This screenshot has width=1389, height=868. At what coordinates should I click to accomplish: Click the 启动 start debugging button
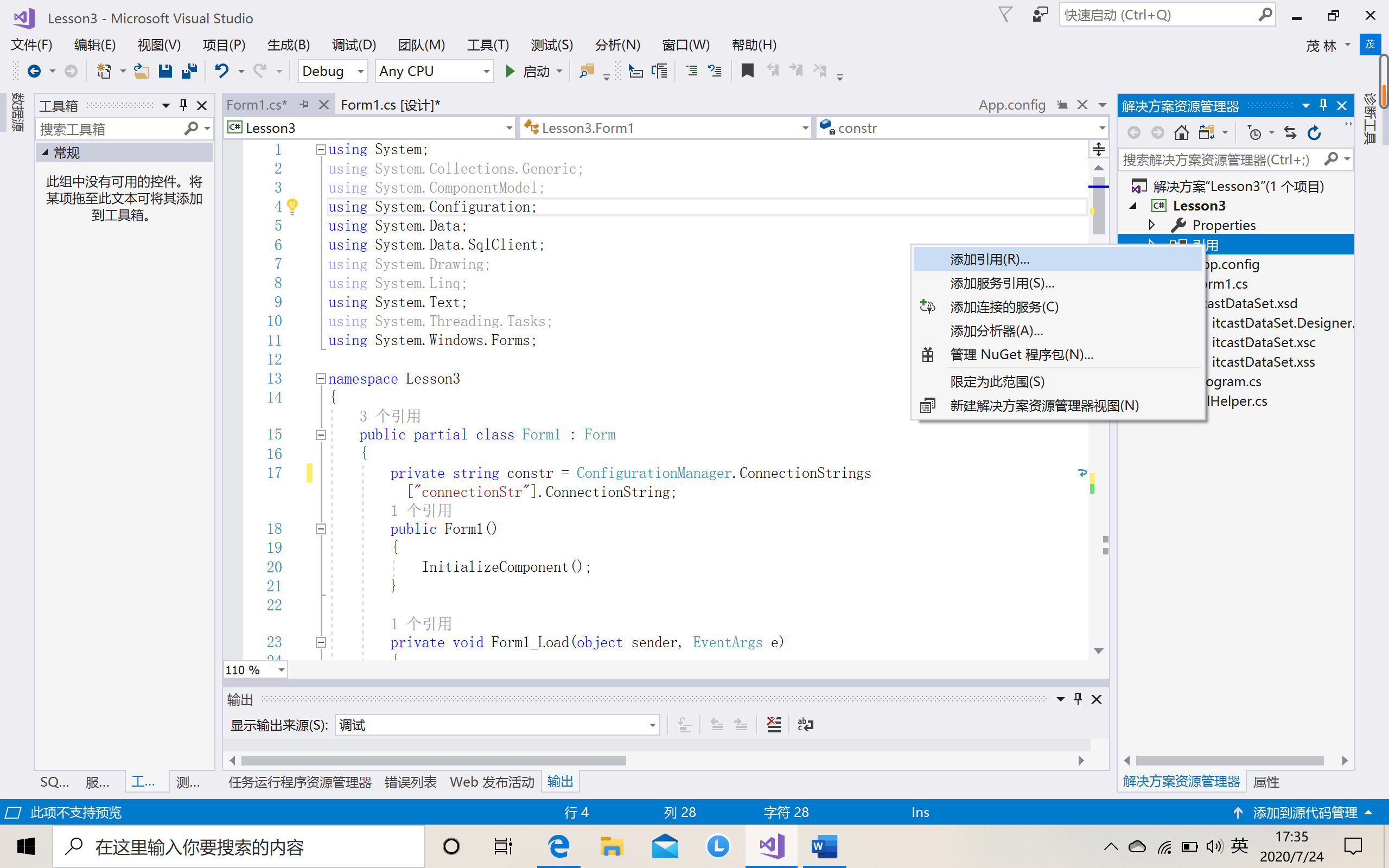[x=528, y=72]
